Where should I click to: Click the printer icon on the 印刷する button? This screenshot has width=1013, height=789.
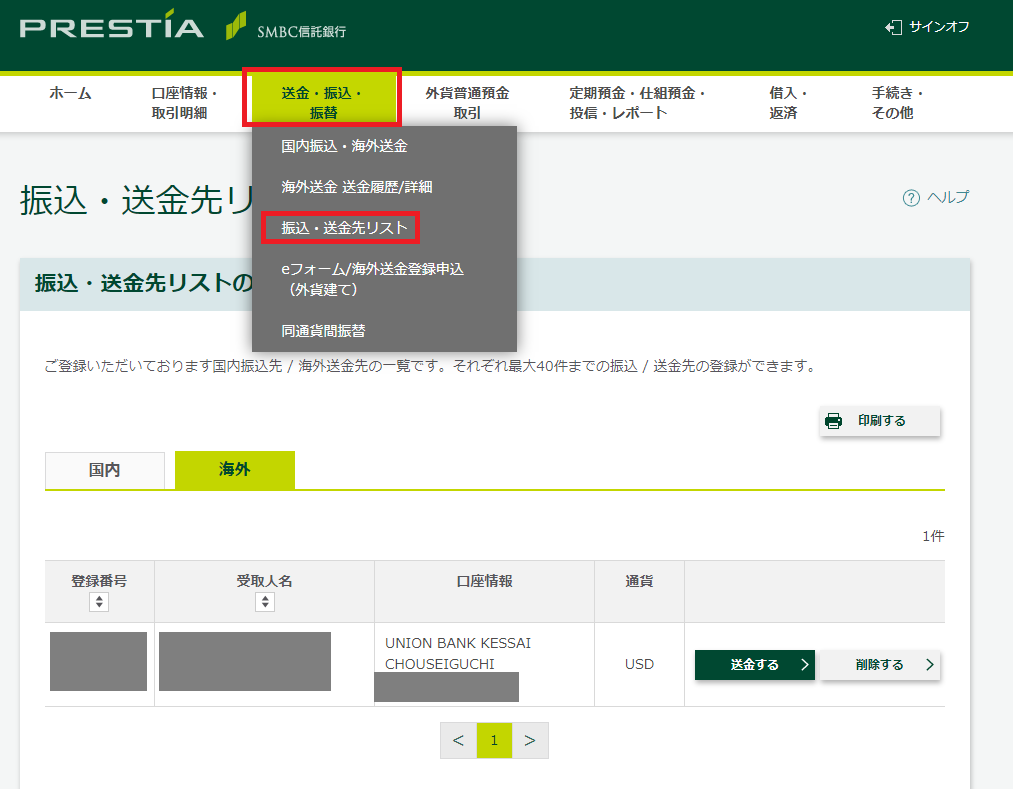coord(834,421)
